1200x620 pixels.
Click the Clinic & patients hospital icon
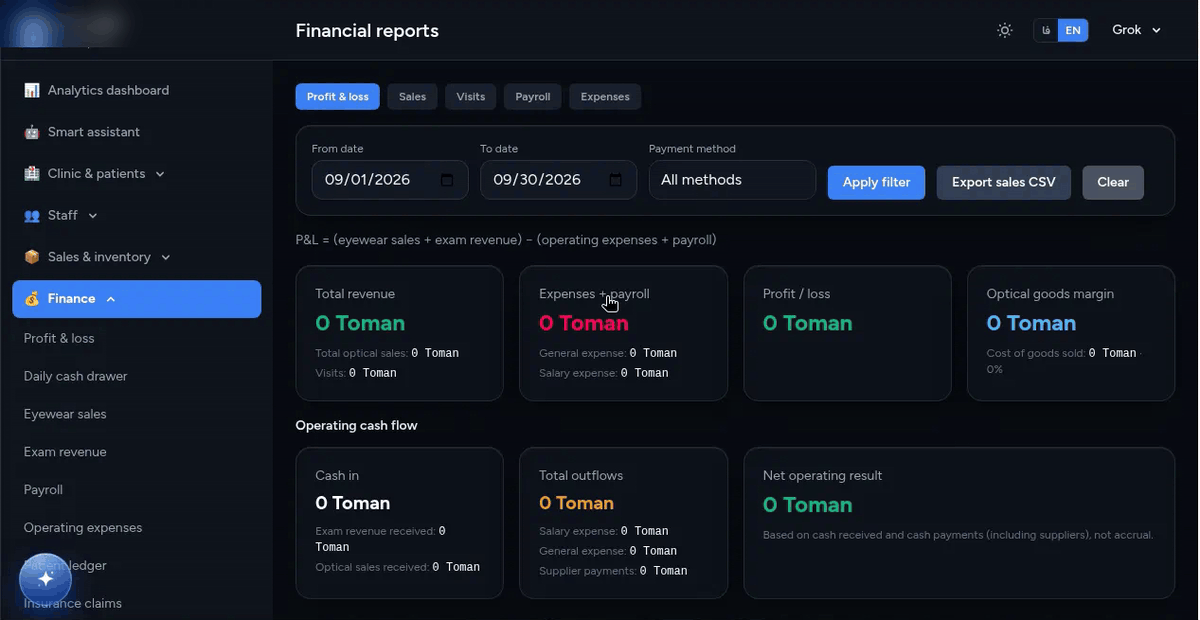tap(32, 173)
